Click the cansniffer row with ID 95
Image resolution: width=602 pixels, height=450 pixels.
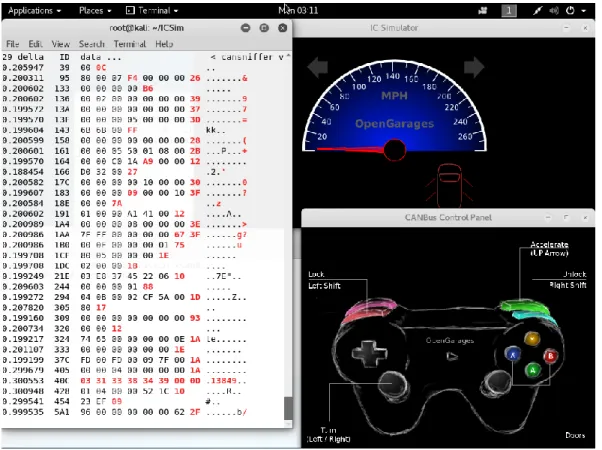click(x=125, y=78)
